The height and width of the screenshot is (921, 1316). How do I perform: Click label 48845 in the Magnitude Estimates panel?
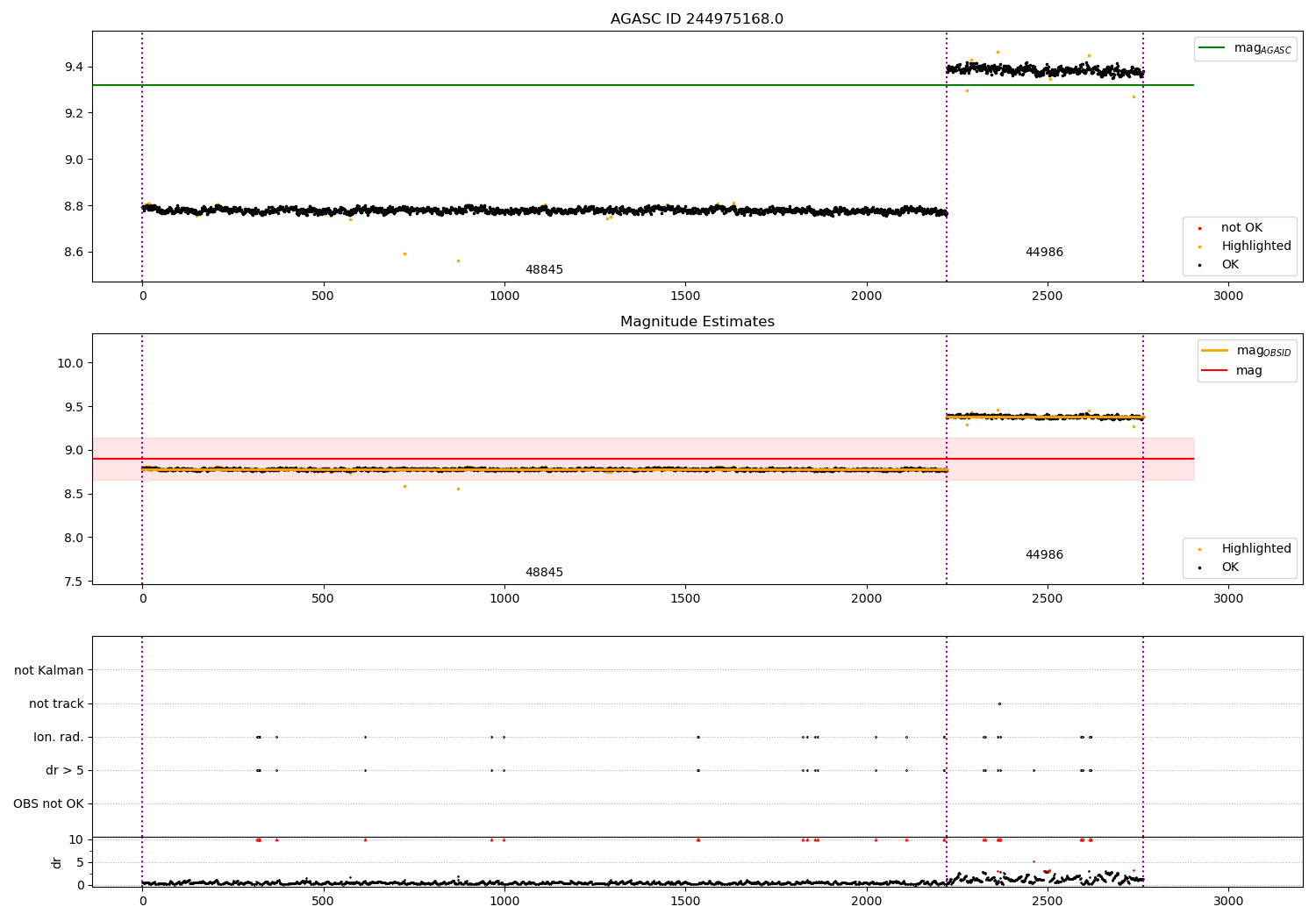[x=544, y=573]
